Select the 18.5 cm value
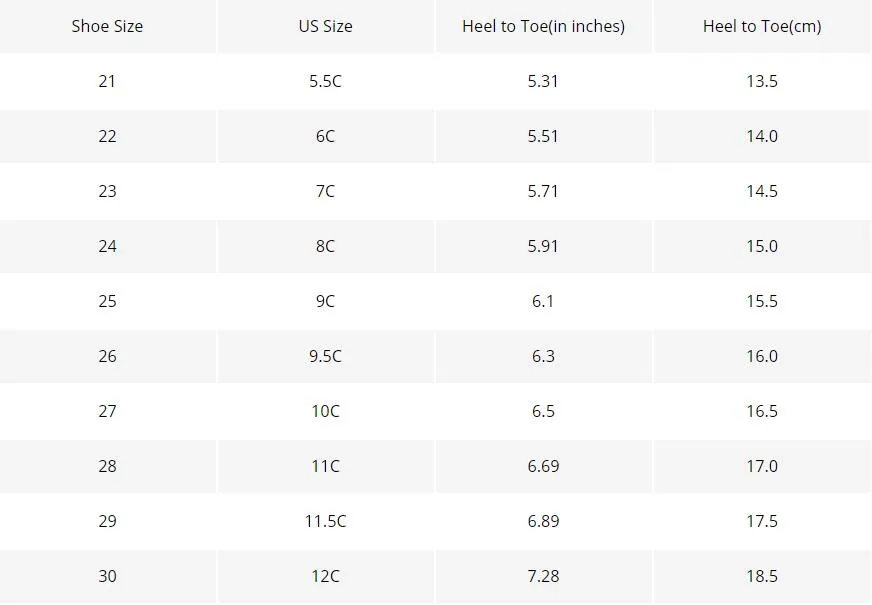Image resolution: width=872 pixels, height=605 pixels. click(x=762, y=576)
